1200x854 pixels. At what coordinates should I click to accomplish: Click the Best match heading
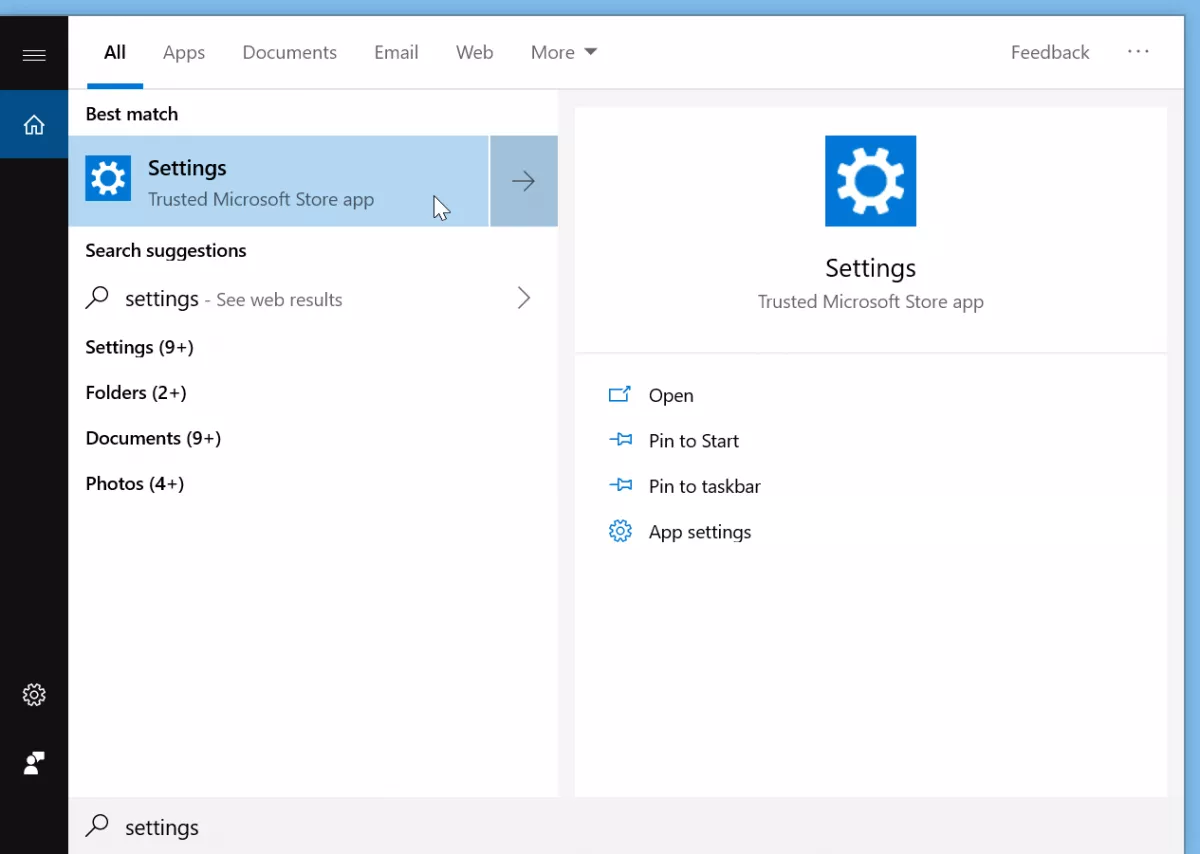point(132,114)
